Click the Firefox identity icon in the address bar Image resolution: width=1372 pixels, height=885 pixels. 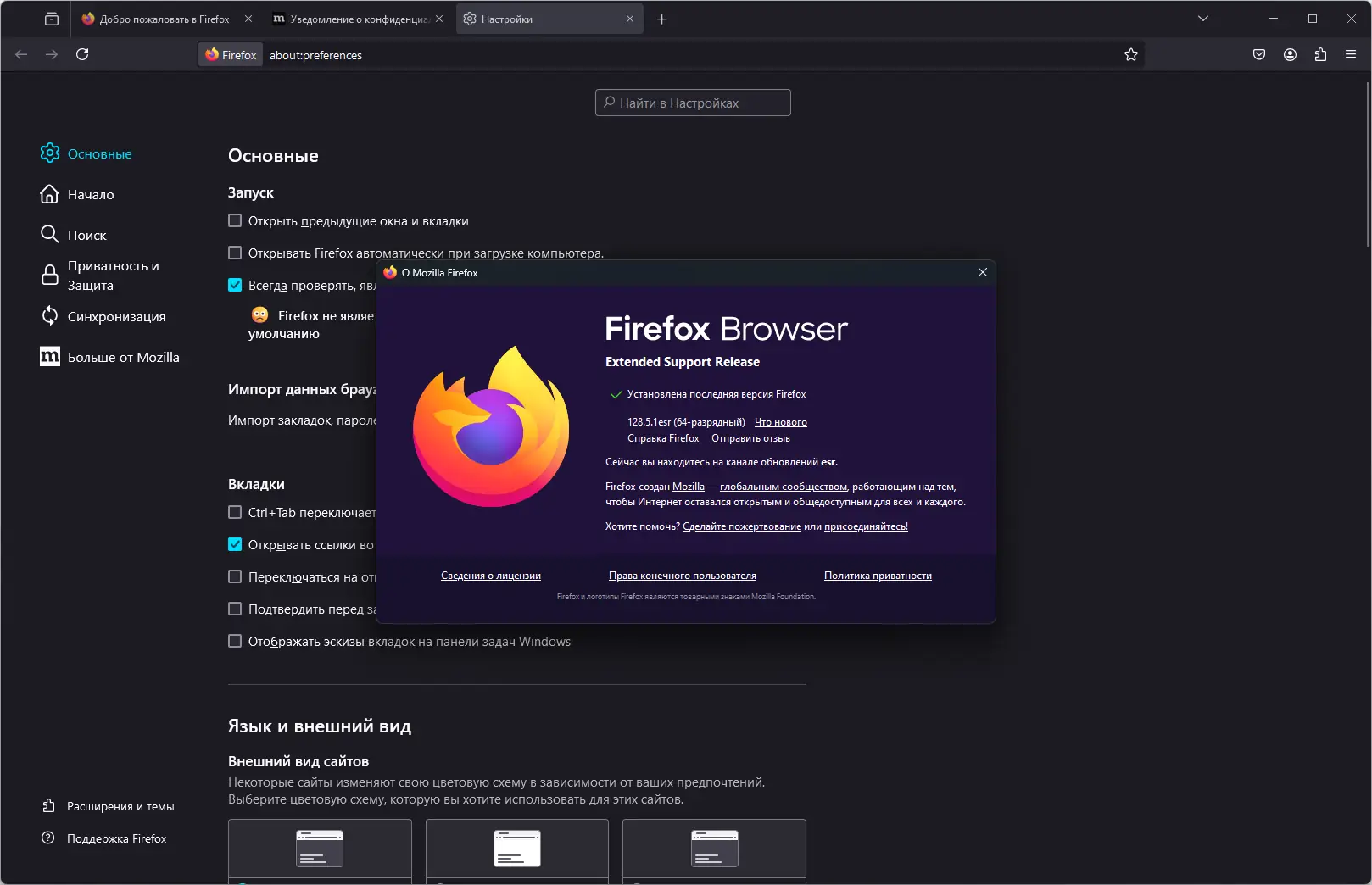click(x=231, y=55)
